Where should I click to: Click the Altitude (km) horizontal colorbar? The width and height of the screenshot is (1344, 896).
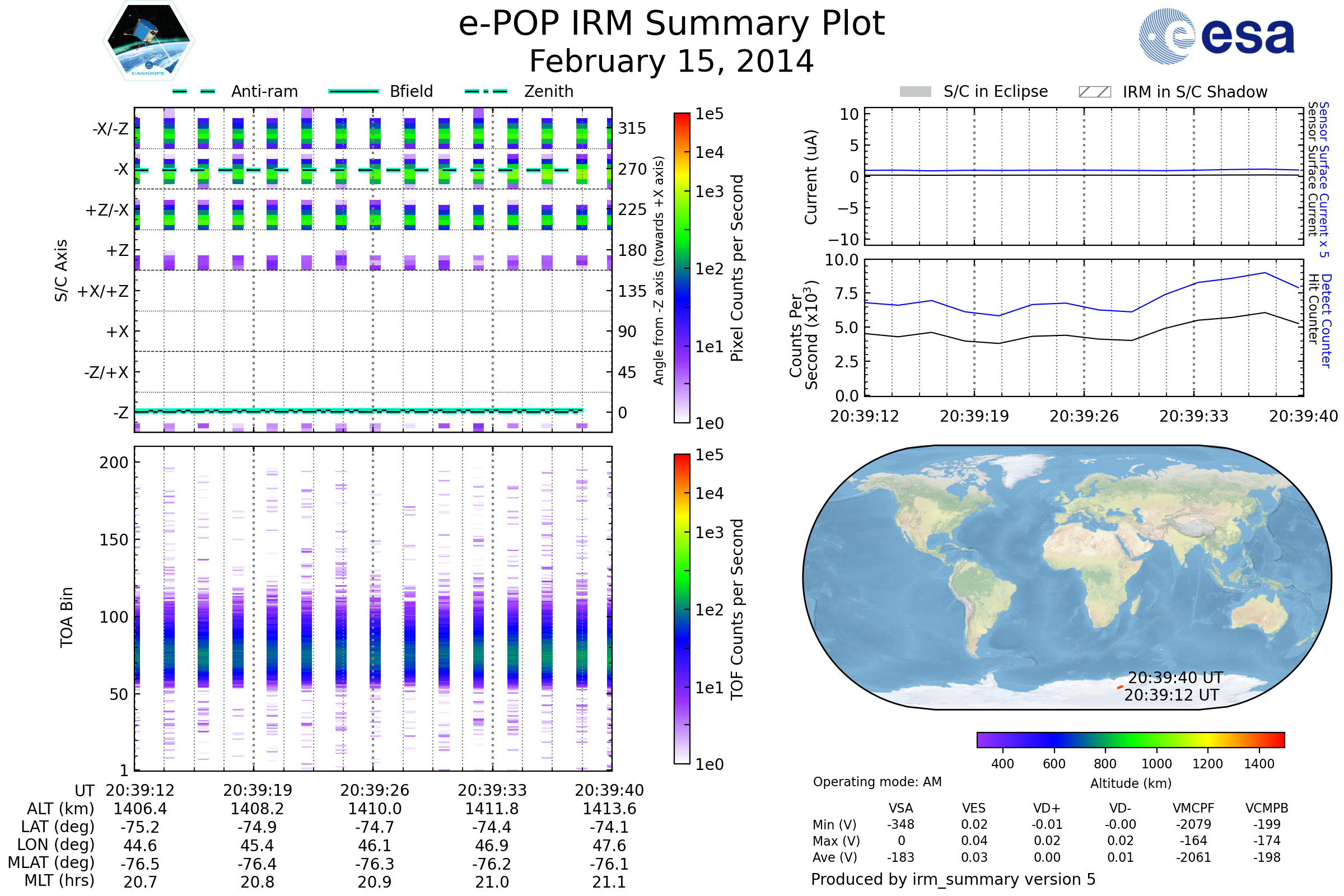tap(1130, 739)
